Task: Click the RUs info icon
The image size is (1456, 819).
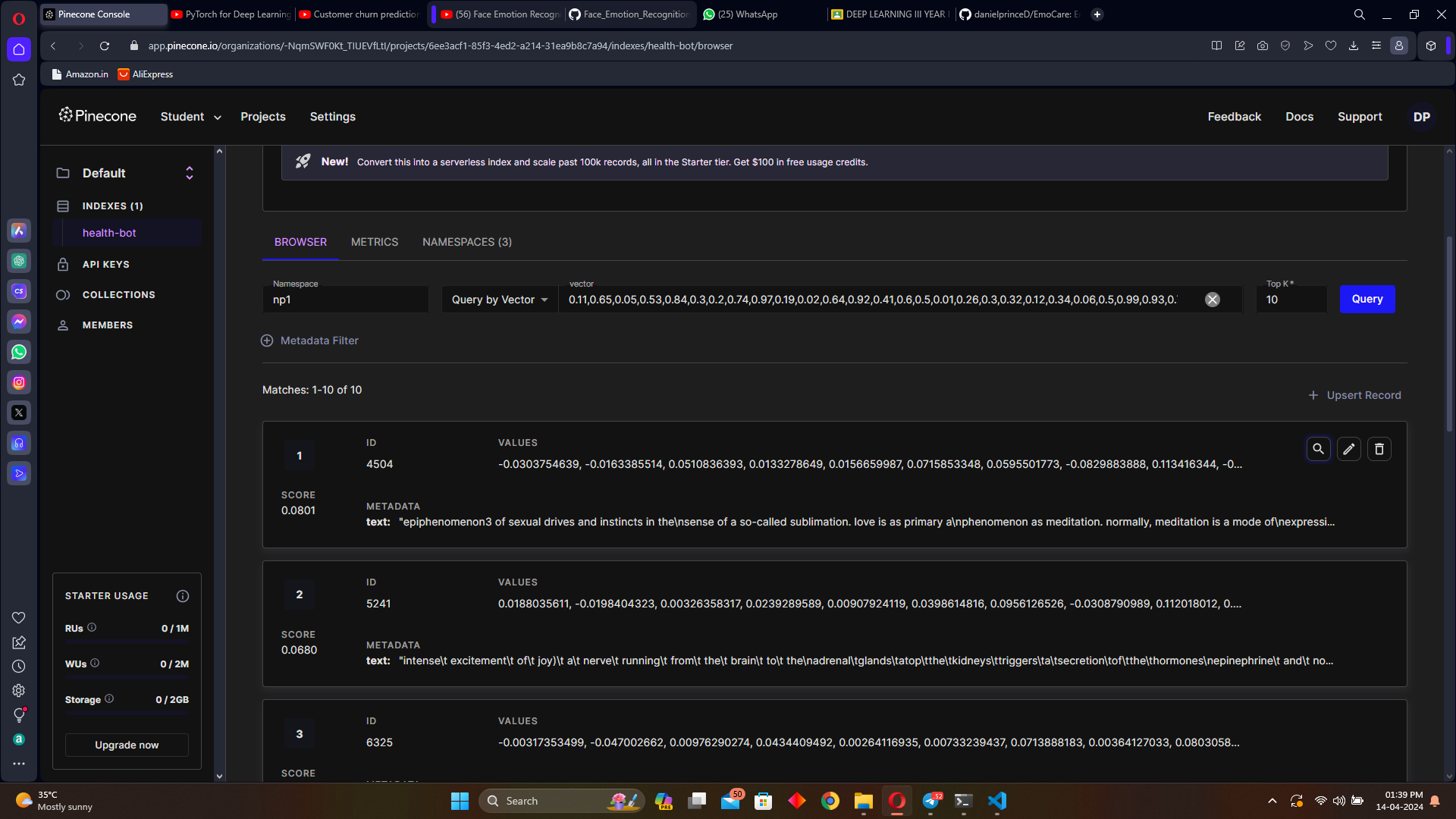Action: (92, 627)
